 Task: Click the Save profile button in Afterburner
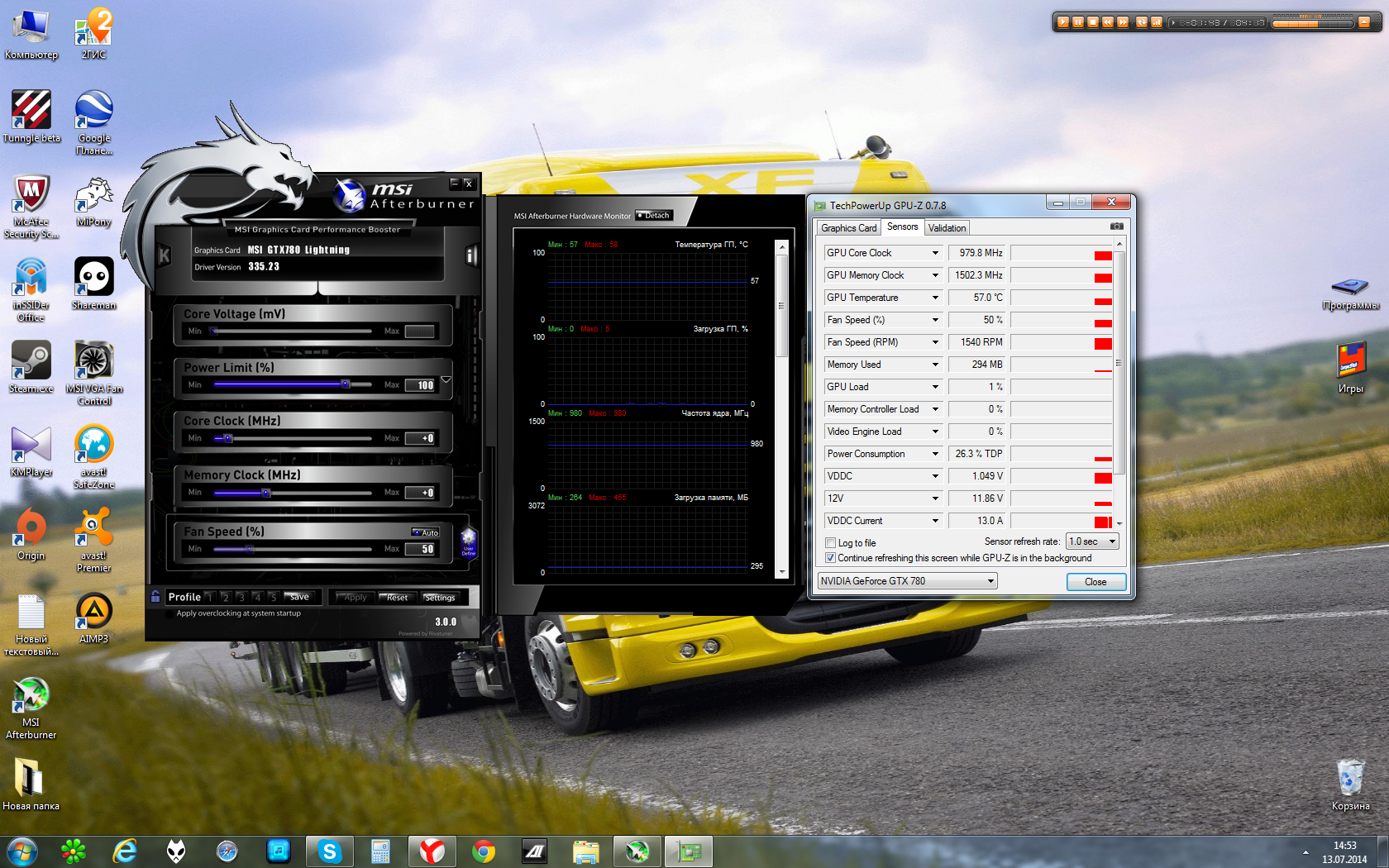pos(299,597)
